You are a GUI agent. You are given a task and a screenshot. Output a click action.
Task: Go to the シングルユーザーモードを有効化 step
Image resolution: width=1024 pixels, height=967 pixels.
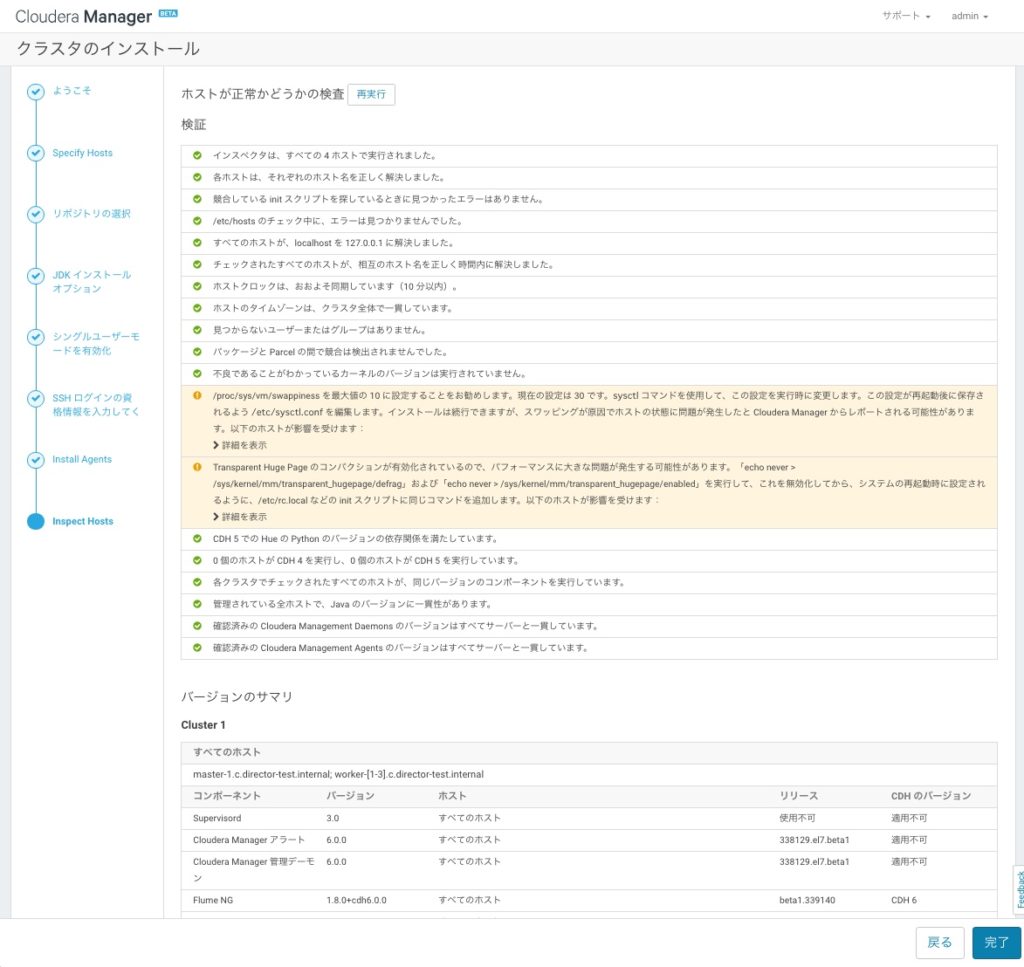pyautogui.click(x=96, y=343)
